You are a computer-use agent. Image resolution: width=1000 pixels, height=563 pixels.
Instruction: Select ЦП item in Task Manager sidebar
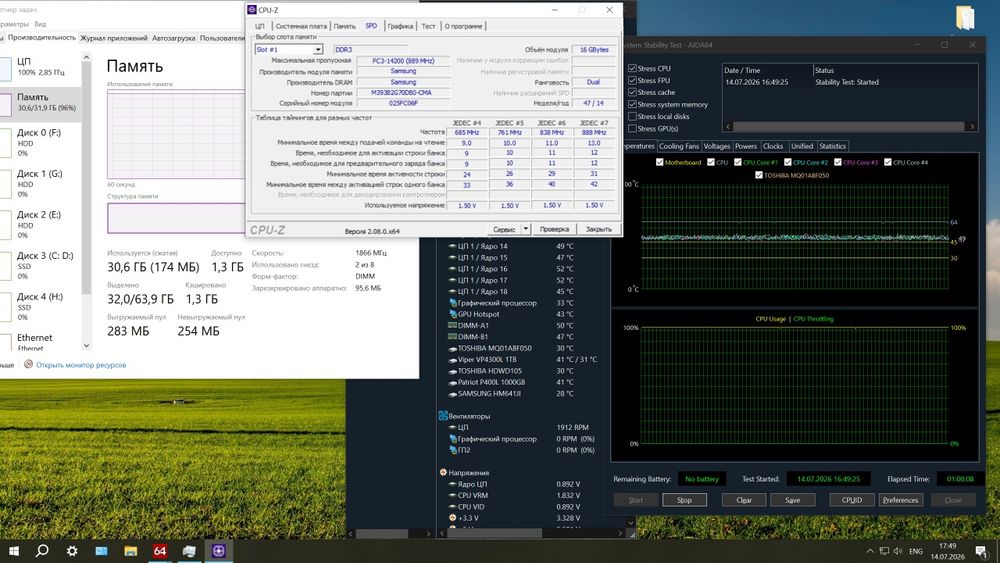coord(41,66)
